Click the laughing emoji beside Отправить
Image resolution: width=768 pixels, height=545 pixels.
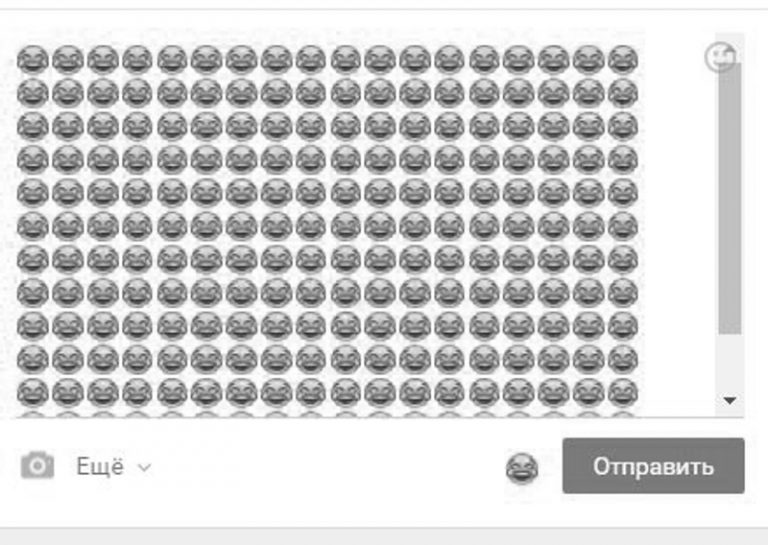tap(522, 469)
